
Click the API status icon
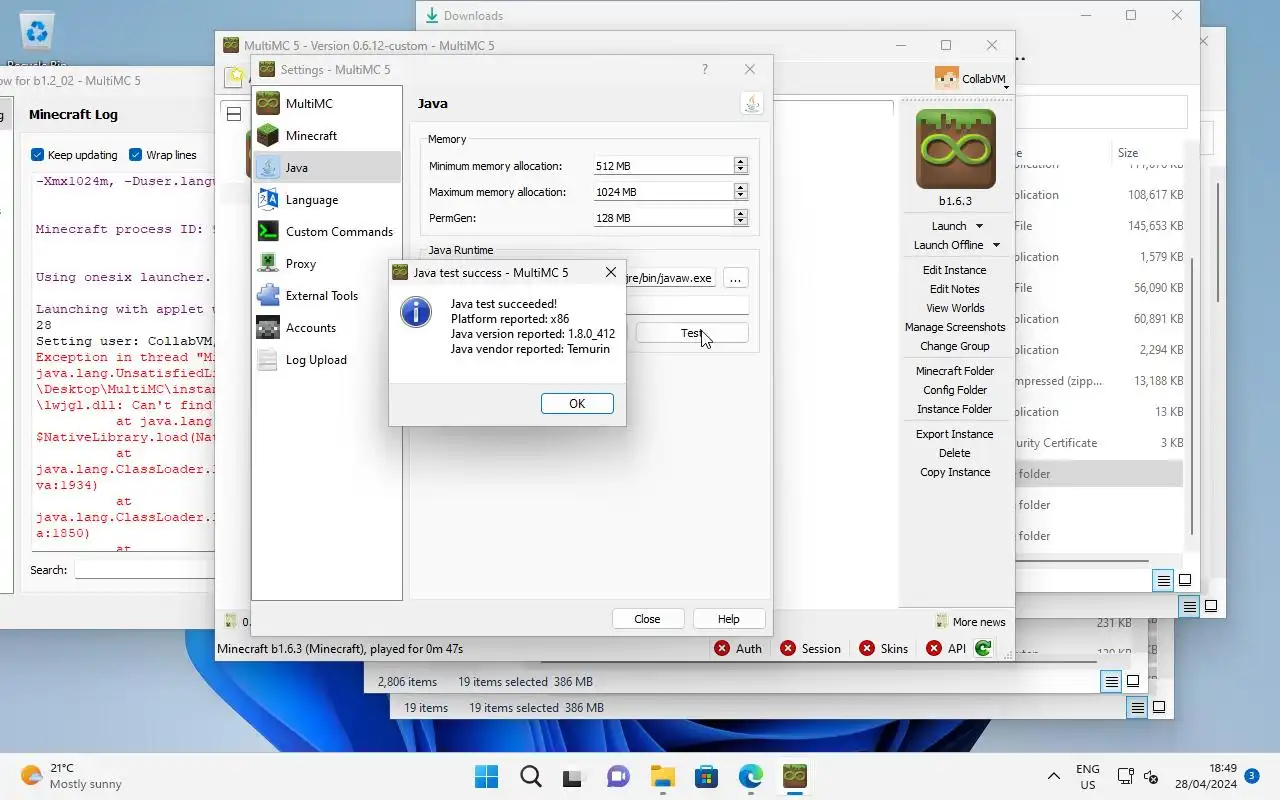point(934,648)
